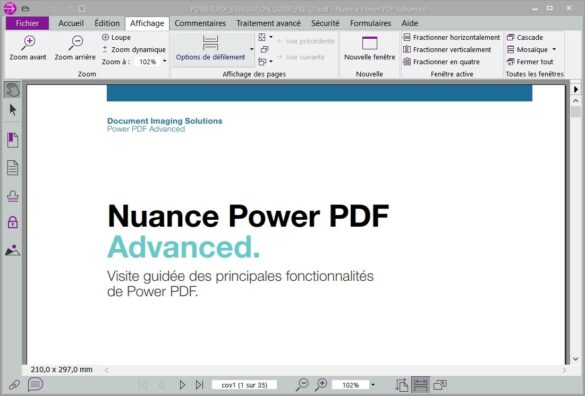Click Options de défilement button
The width and height of the screenshot is (585, 396).
point(210,49)
